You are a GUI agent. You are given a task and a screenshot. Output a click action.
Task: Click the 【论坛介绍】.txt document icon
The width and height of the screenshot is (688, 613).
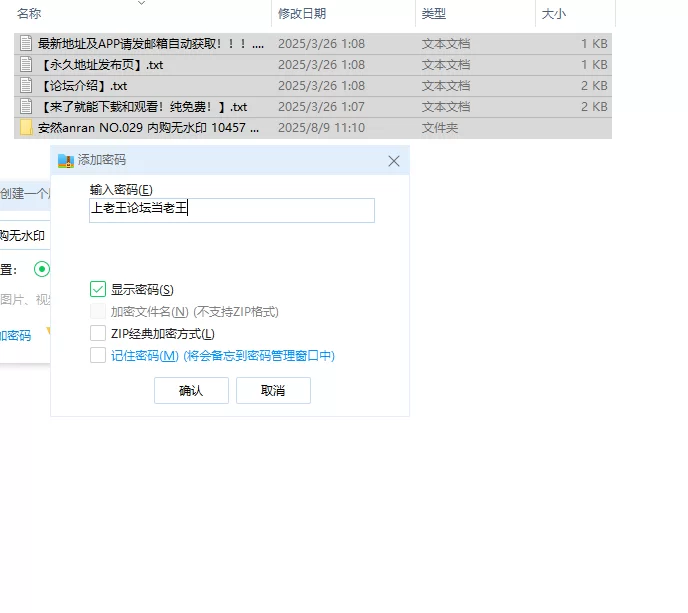click(27, 86)
